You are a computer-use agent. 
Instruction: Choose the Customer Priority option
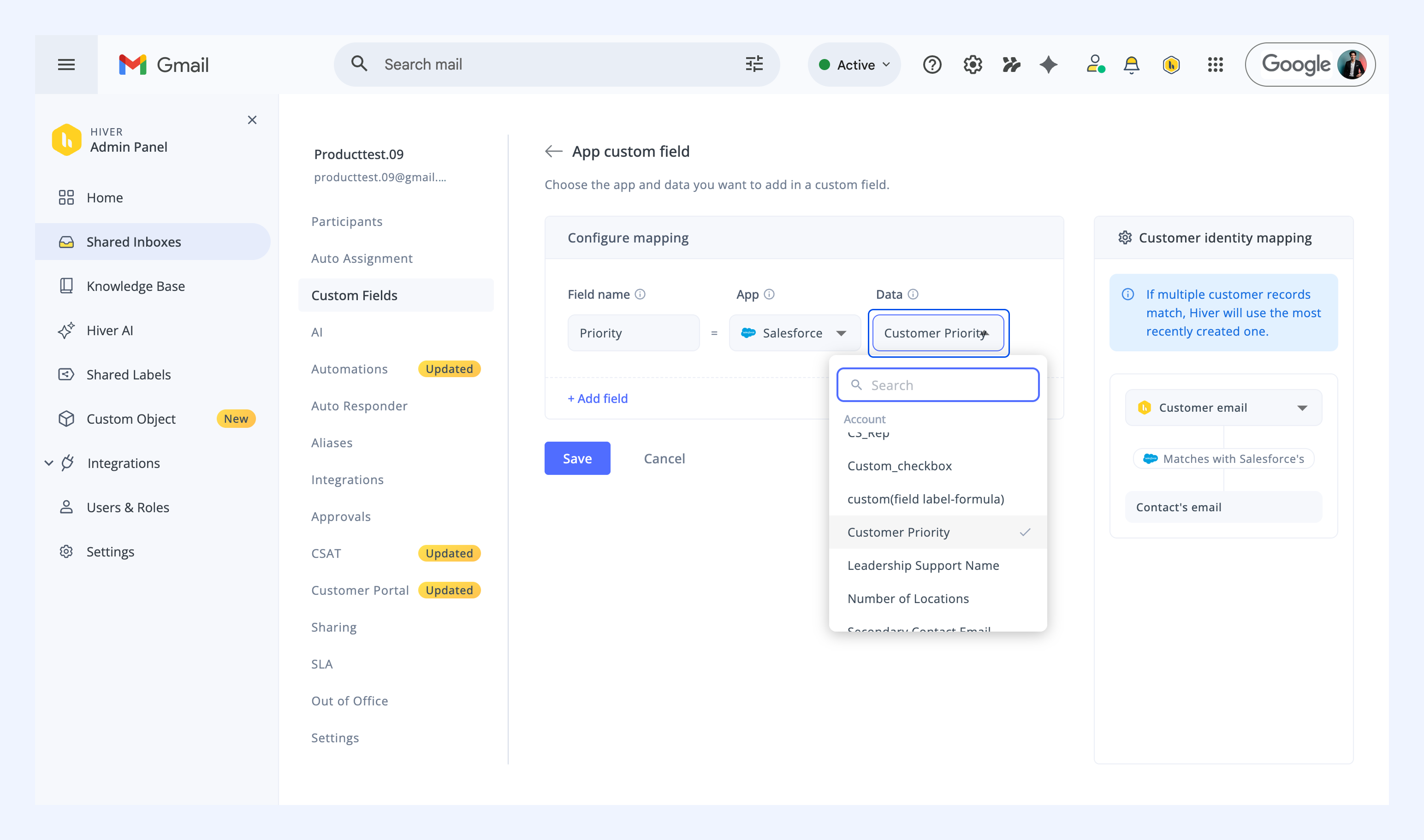click(x=937, y=532)
